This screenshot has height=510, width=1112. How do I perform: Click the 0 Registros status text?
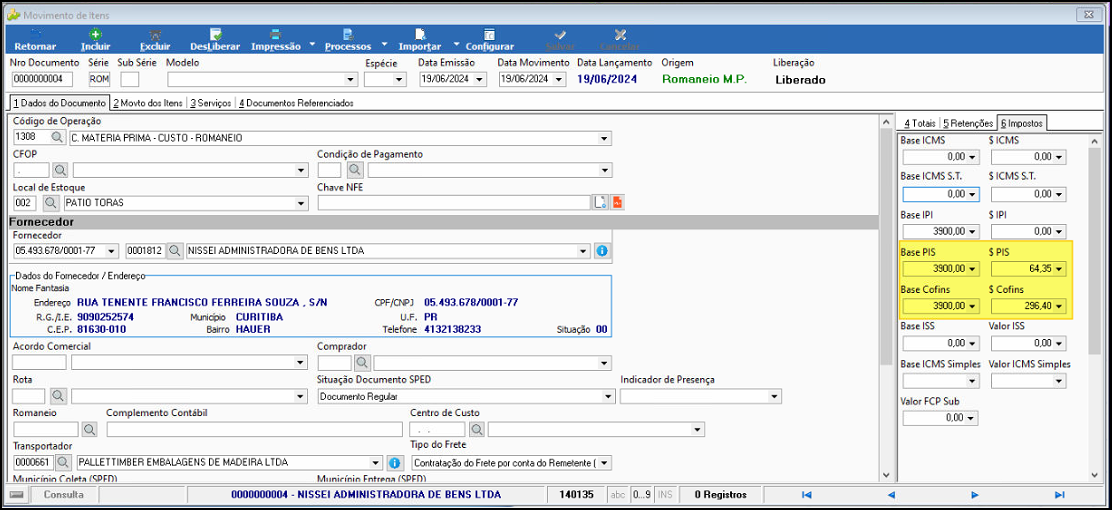pyautogui.click(x=721, y=494)
